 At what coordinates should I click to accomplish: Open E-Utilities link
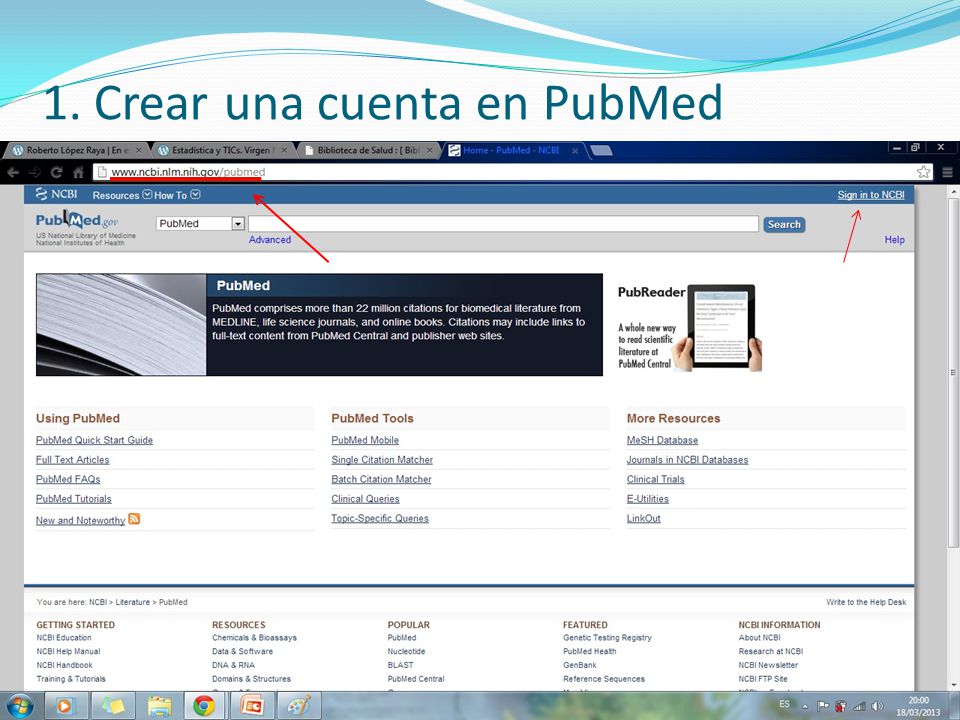tap(648, 499)
